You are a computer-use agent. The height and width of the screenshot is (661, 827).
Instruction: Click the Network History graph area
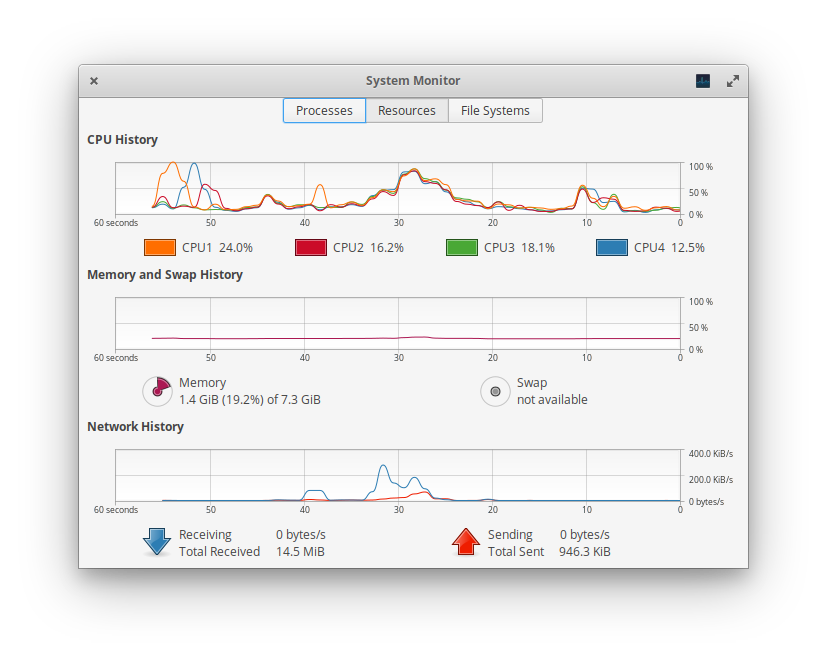coord(398,475)
